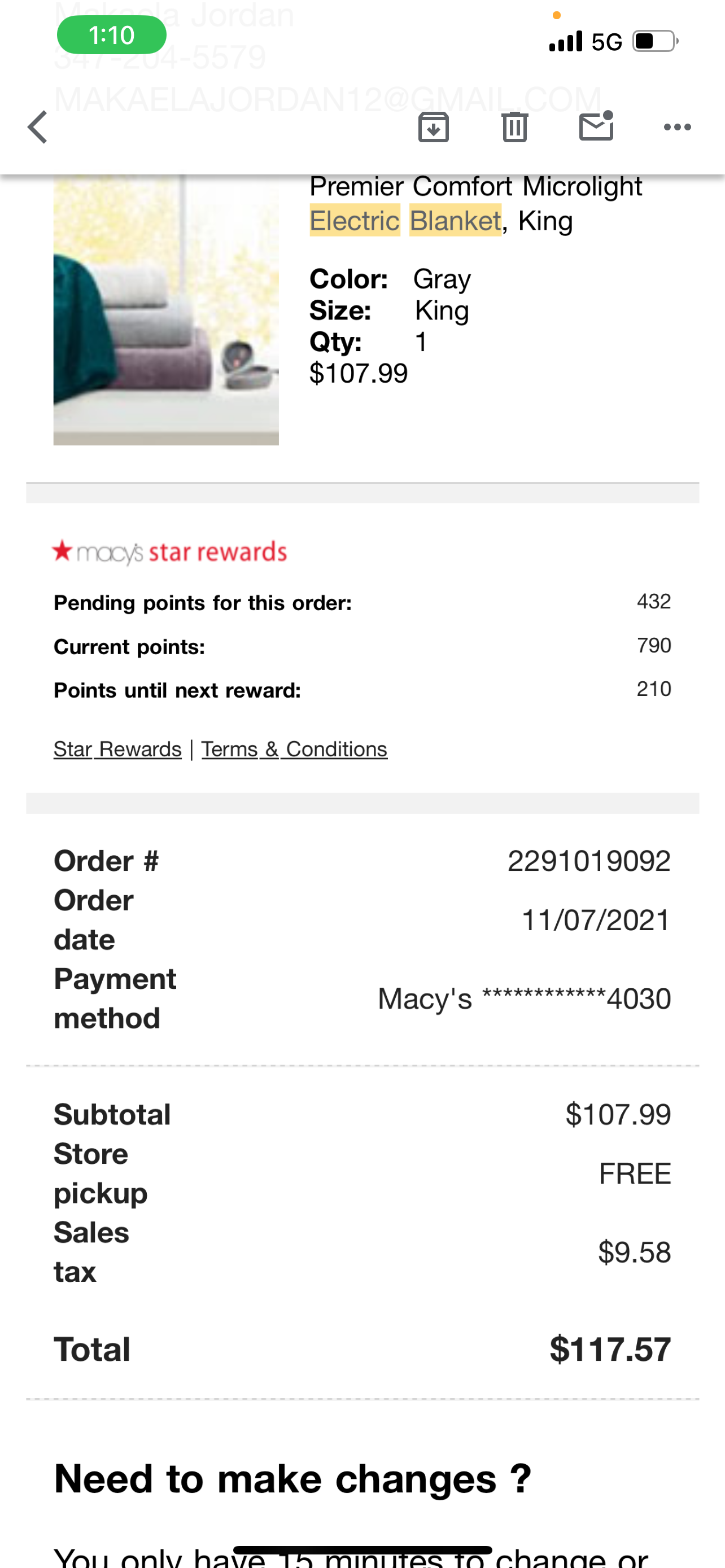Delete email using trash icon
Image resolution: width=725 pixels, height=1568 pixels.
515,127
